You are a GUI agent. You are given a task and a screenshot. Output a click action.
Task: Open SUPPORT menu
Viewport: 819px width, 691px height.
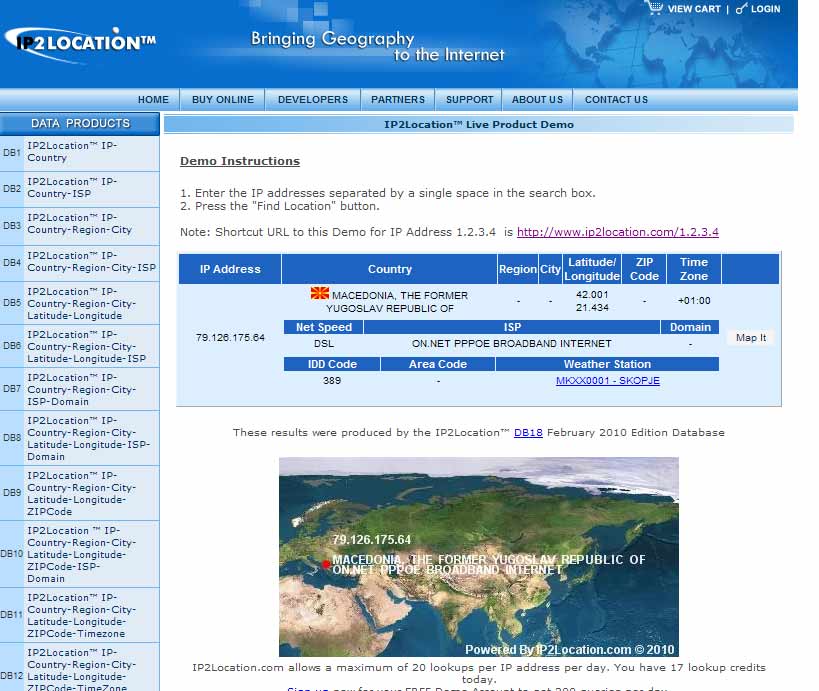point(469,100)
